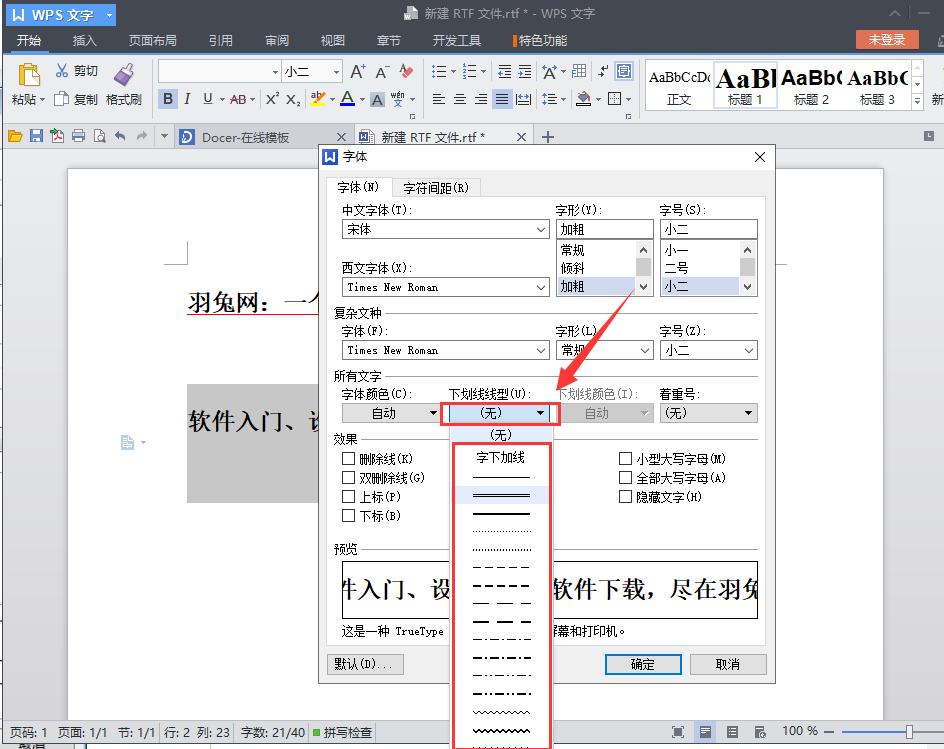
Task: Align text left in ribbon
Action: pos(439,99)
